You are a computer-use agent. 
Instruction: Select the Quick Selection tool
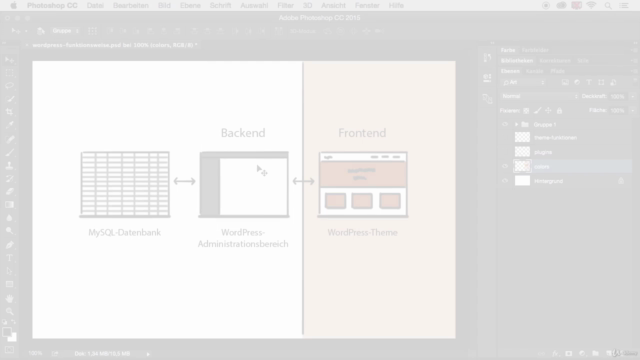[x=9, y=99]
